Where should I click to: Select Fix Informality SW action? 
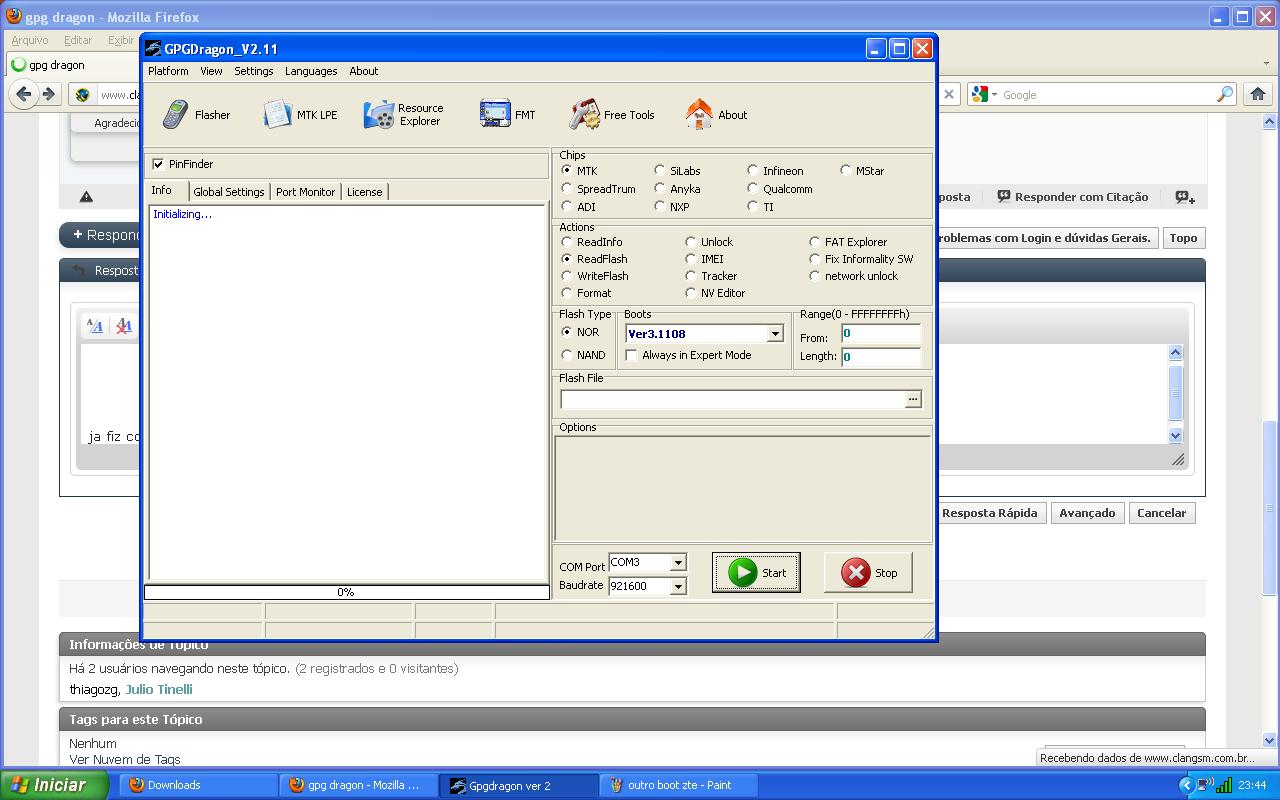click(815, 259)
